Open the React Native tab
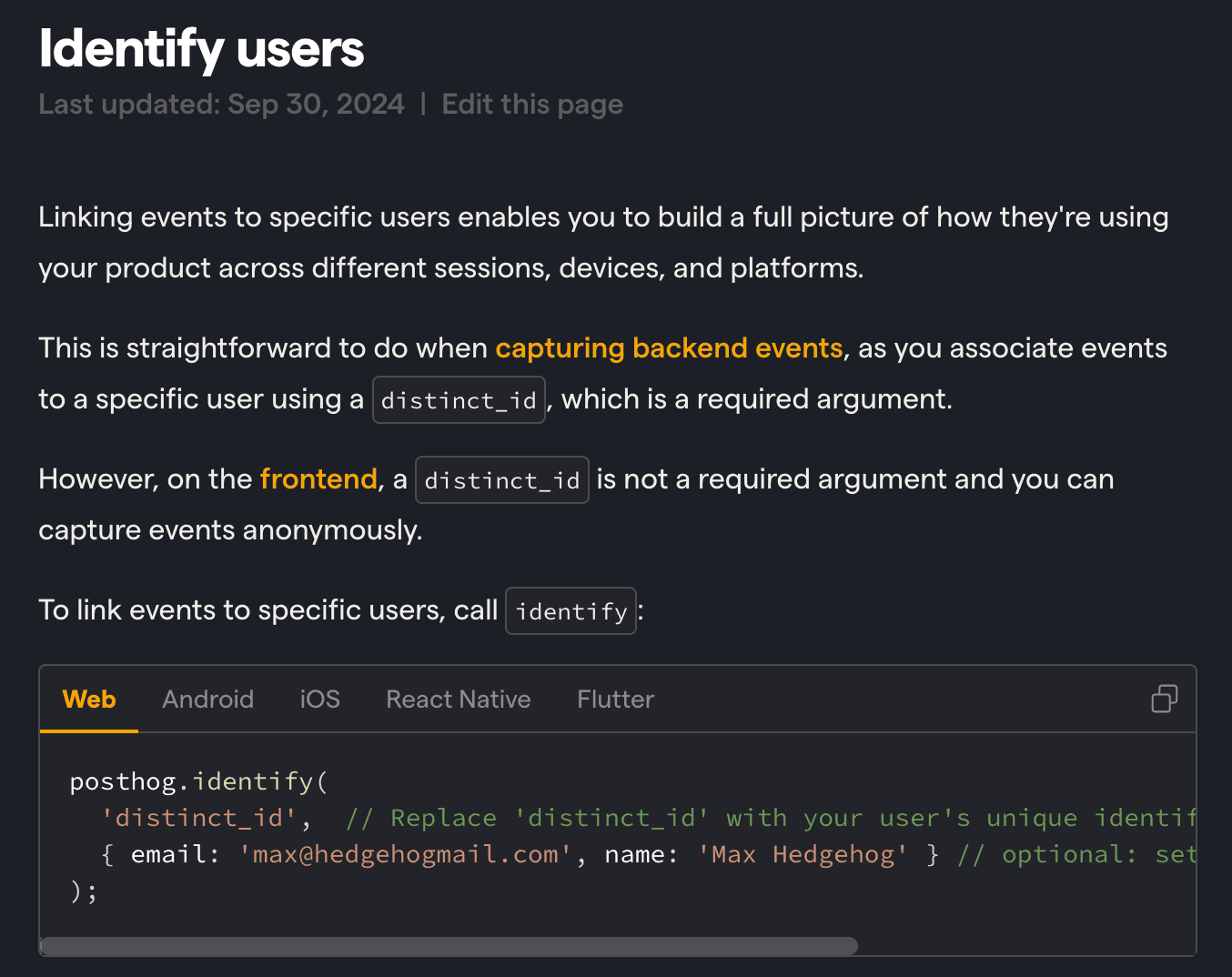The width and height of the screenshot is (1232, 977). click(458, 699)
